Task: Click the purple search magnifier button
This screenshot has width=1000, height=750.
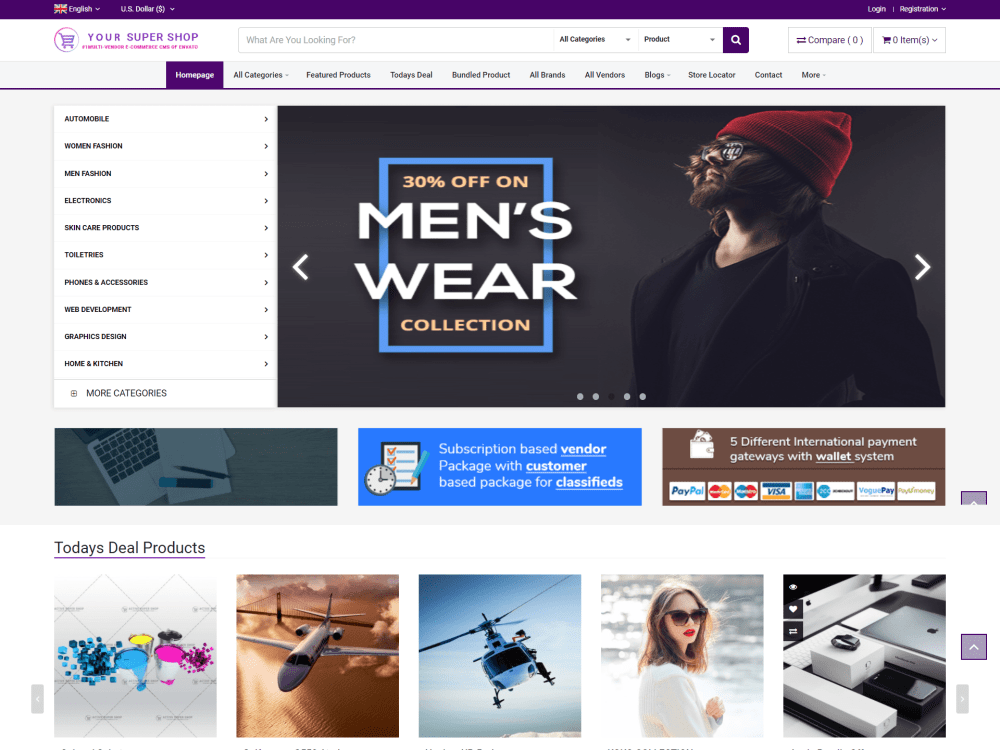Action: pyautogui.click(x=735, y=40)
